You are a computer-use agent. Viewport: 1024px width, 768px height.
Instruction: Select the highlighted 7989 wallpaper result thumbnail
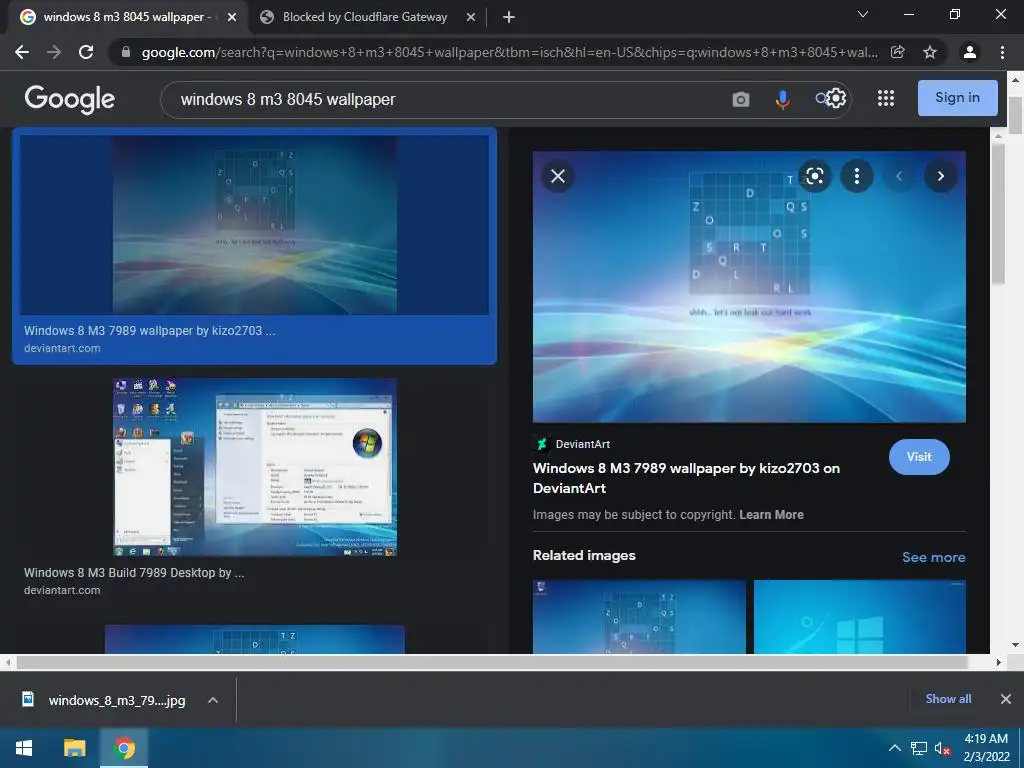(254, 225)
